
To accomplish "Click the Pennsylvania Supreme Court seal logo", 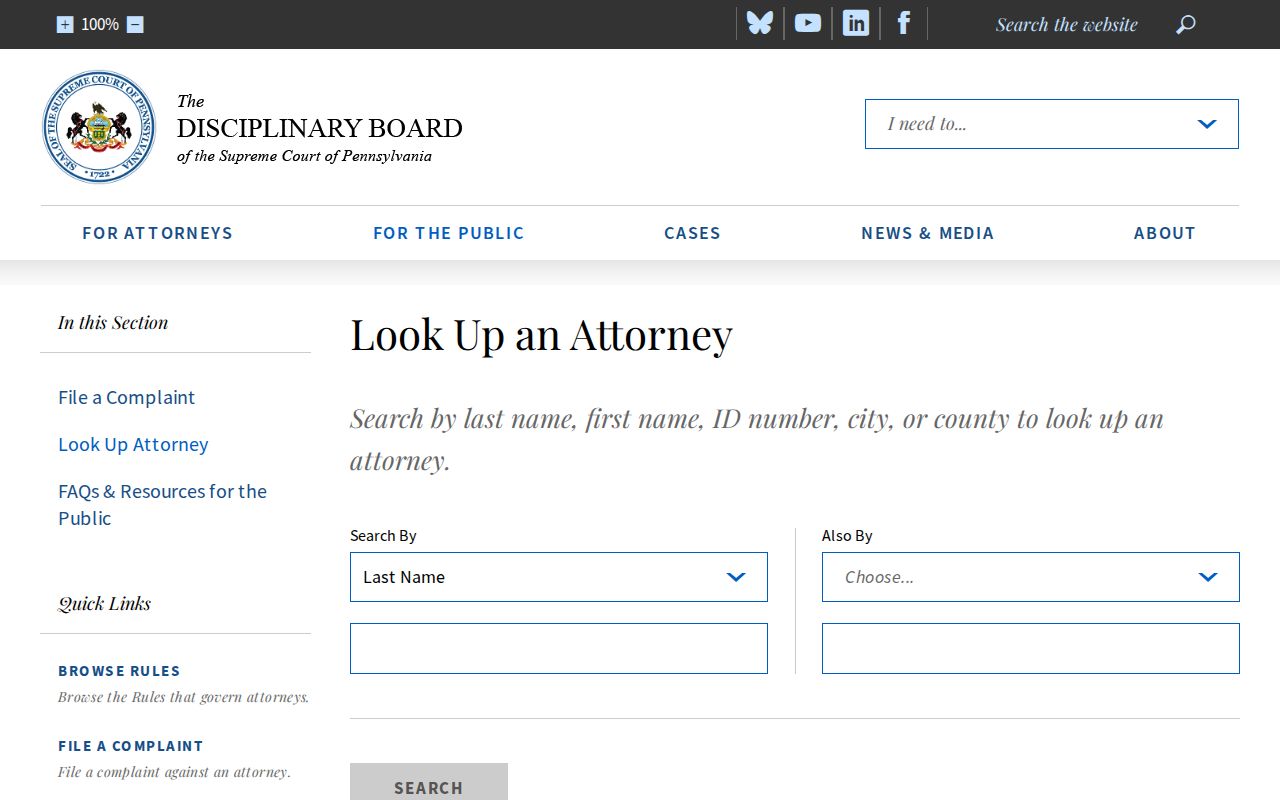I will (99, 127).
